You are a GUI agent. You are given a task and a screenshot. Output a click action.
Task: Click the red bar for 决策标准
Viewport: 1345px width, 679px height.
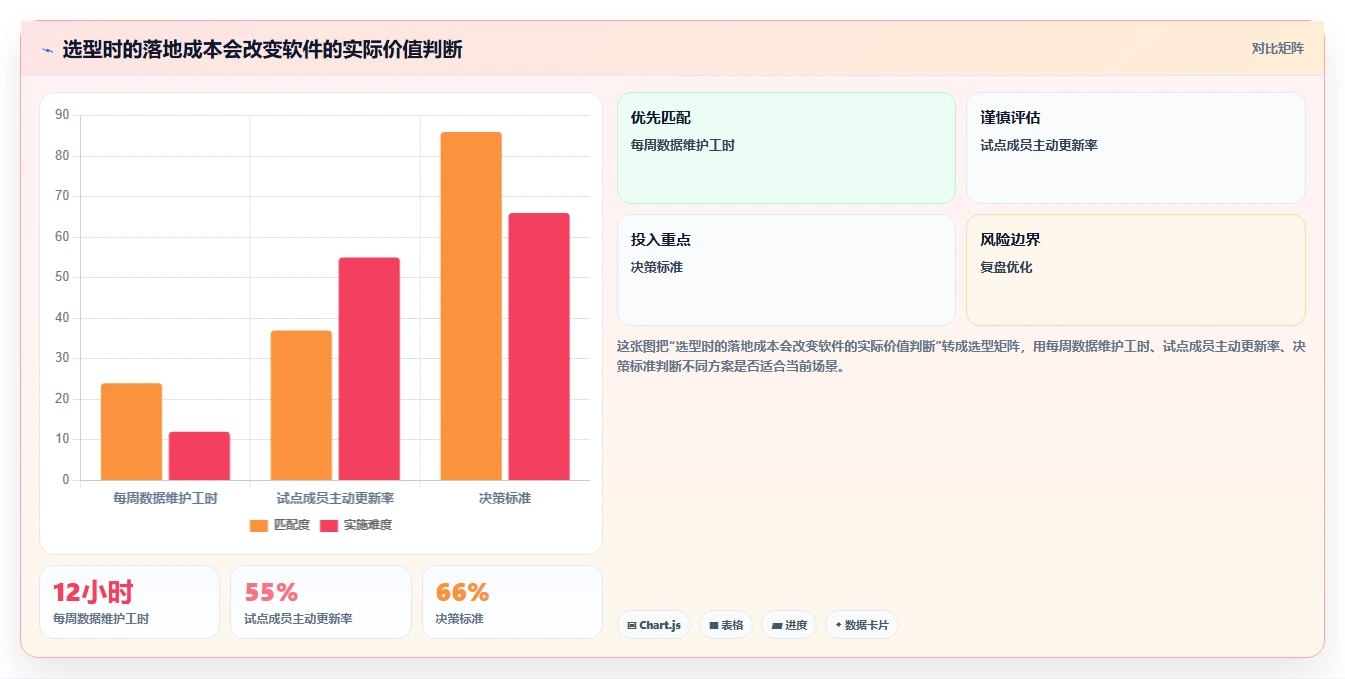(539, 347)
